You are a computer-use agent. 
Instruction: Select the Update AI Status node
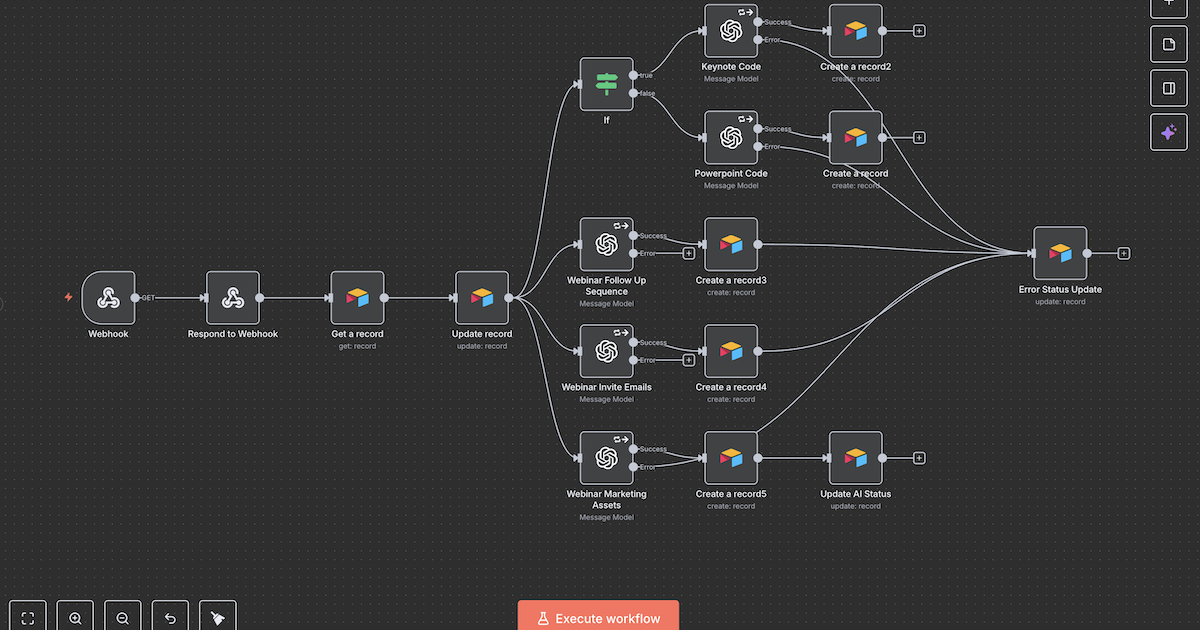[855, 458]
